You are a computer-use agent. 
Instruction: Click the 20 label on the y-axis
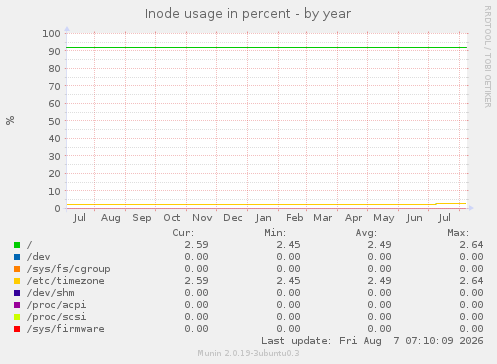point(54,174)
